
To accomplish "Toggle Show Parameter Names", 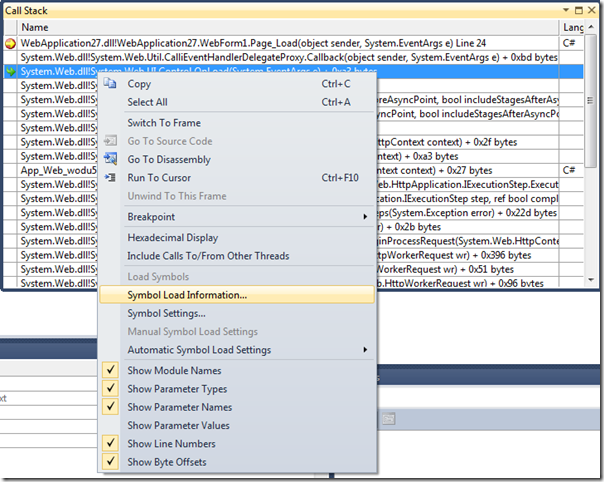I will tap(236, 407).
